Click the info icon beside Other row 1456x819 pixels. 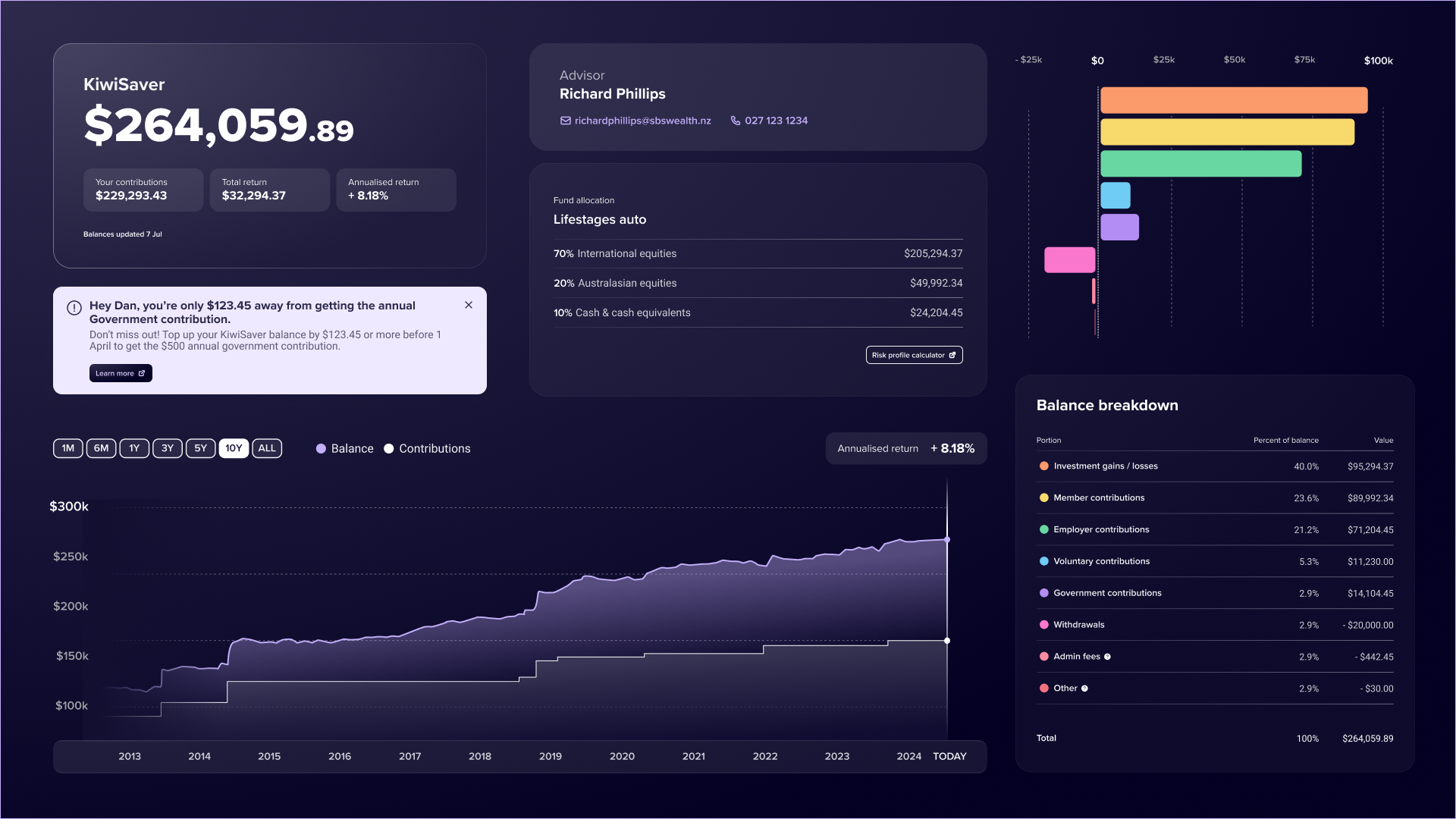pyautogui.click(x=1084, y=689)
